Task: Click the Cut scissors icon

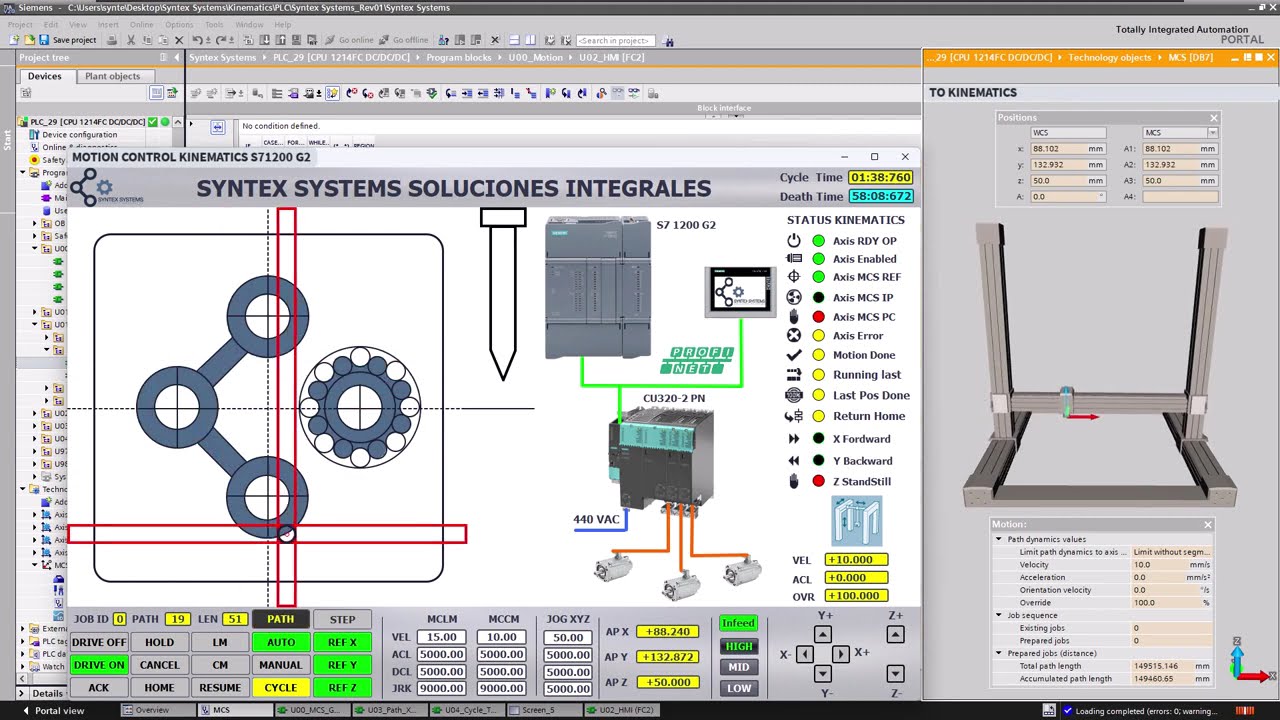Action: [130, 40]
